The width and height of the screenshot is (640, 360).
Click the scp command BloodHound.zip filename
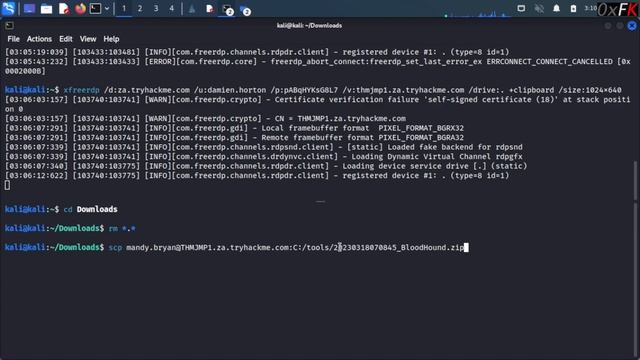[x=399, y=248]
